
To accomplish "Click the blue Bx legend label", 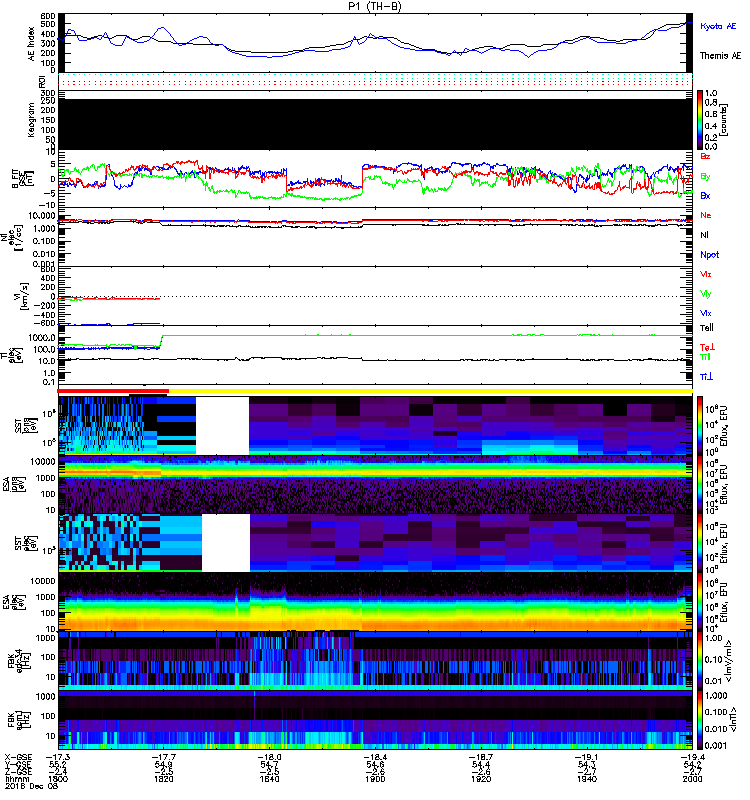I will coord(705,195).
